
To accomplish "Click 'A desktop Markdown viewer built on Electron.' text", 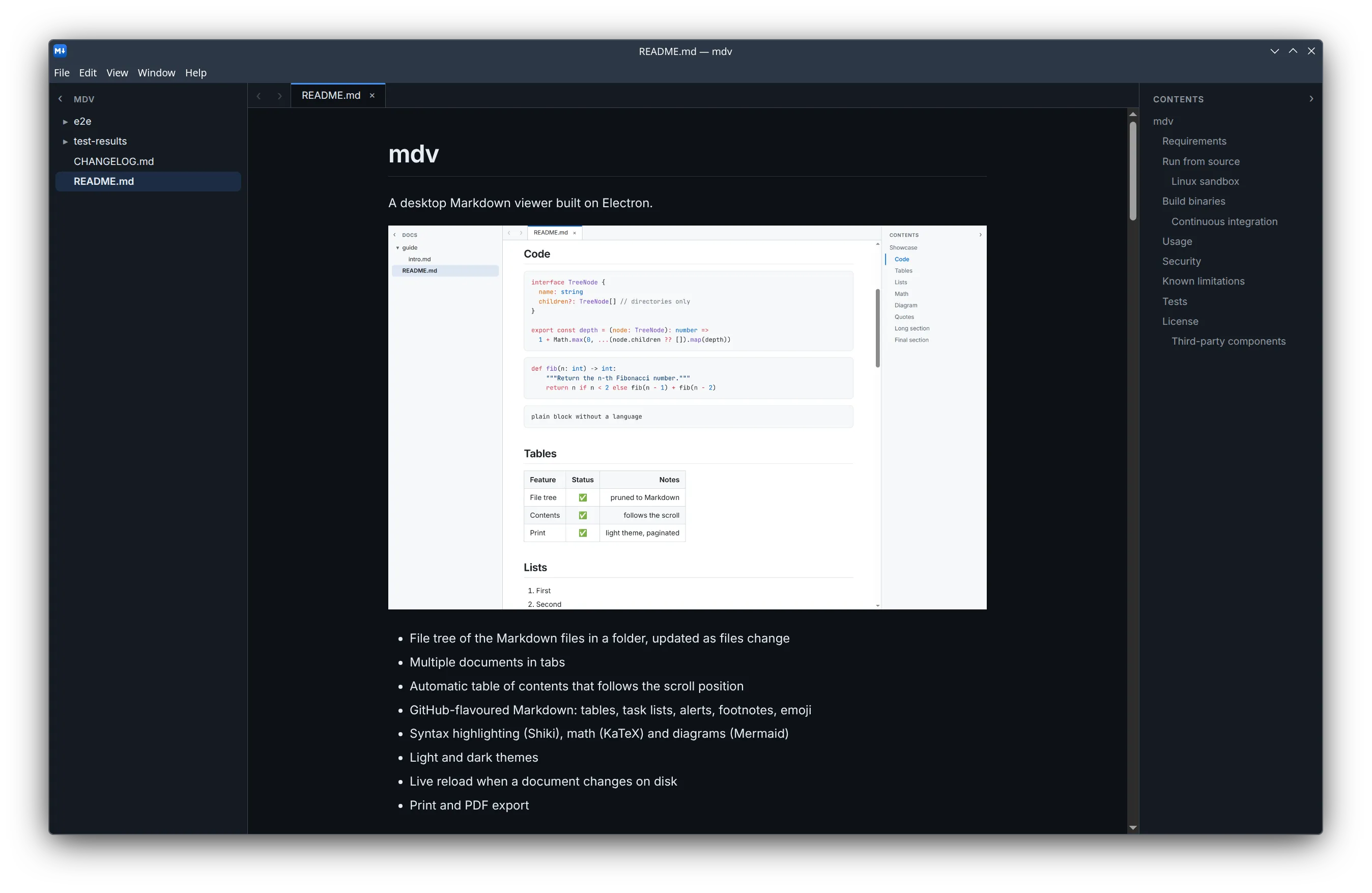I will [x=520, y=203].
